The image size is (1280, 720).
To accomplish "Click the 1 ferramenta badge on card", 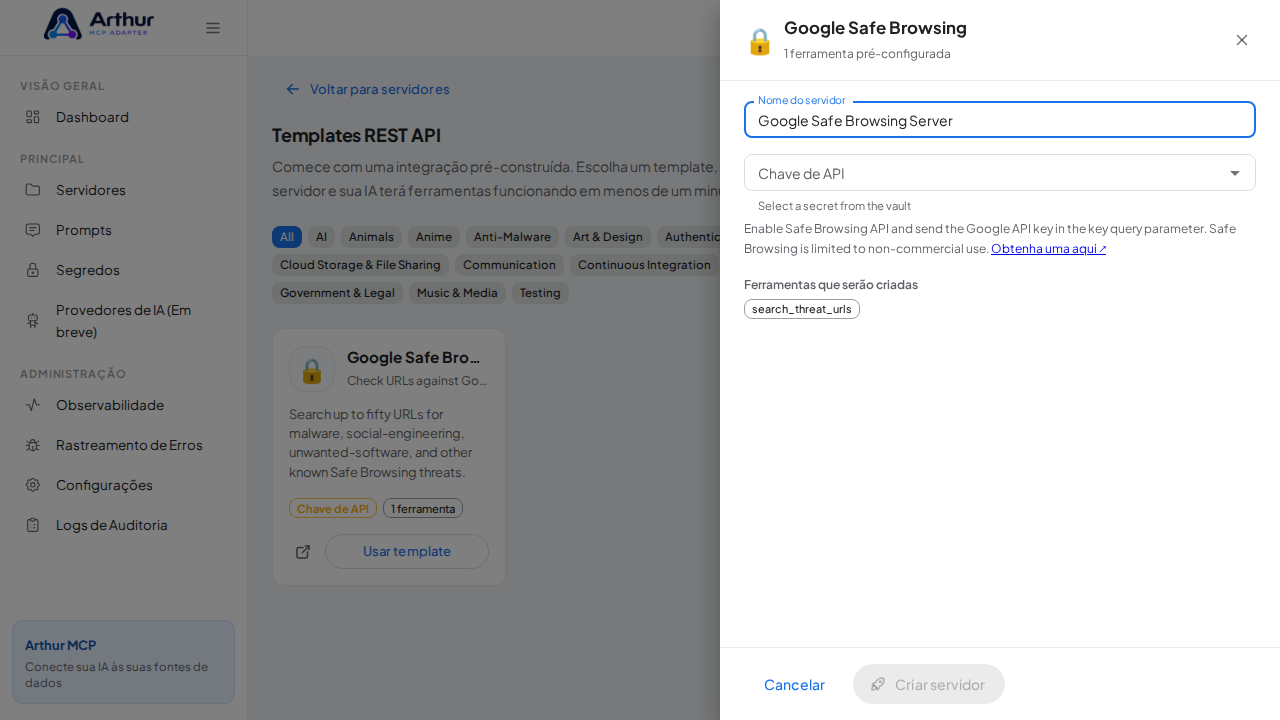I will coord(423,508).
